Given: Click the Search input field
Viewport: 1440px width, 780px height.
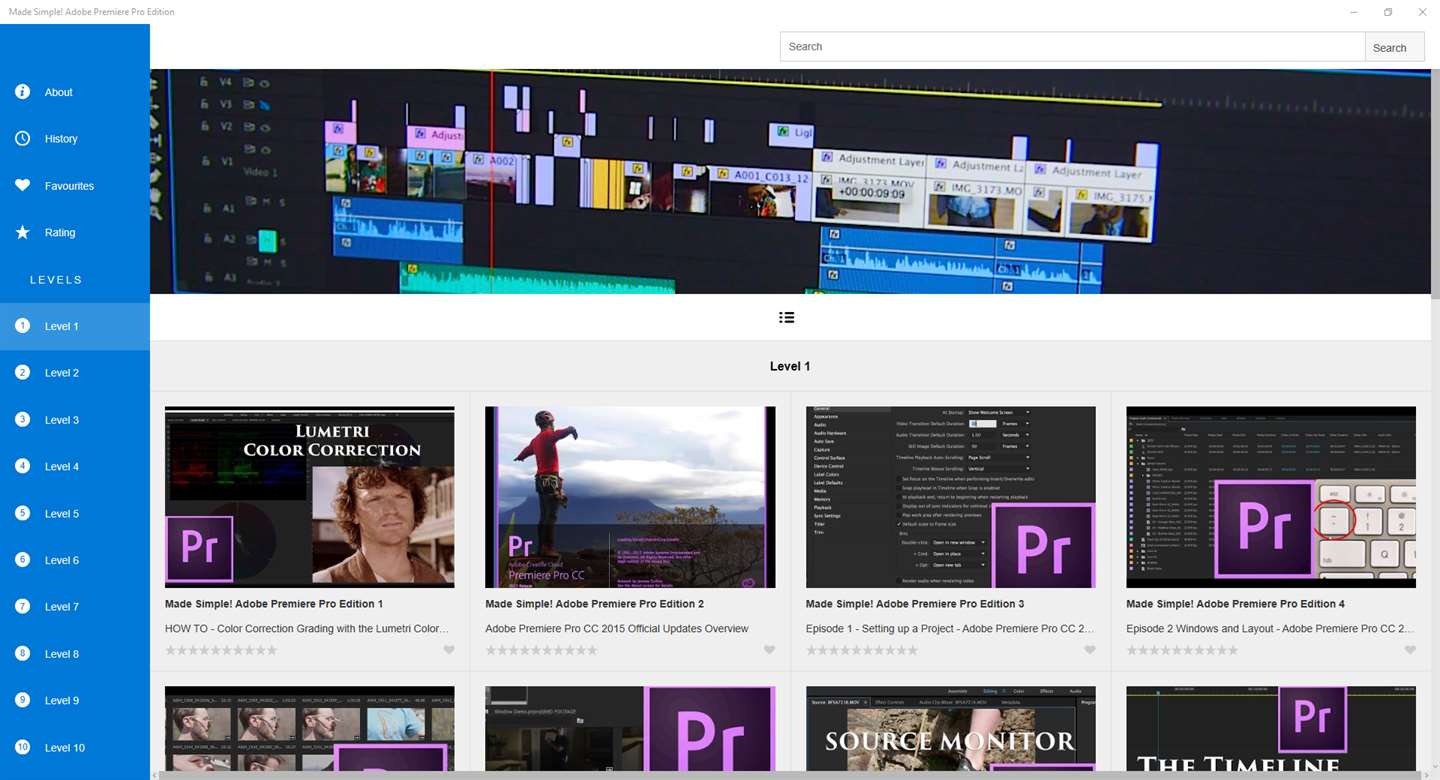Looking at the screenshot, I should (x=1072, y=47).
